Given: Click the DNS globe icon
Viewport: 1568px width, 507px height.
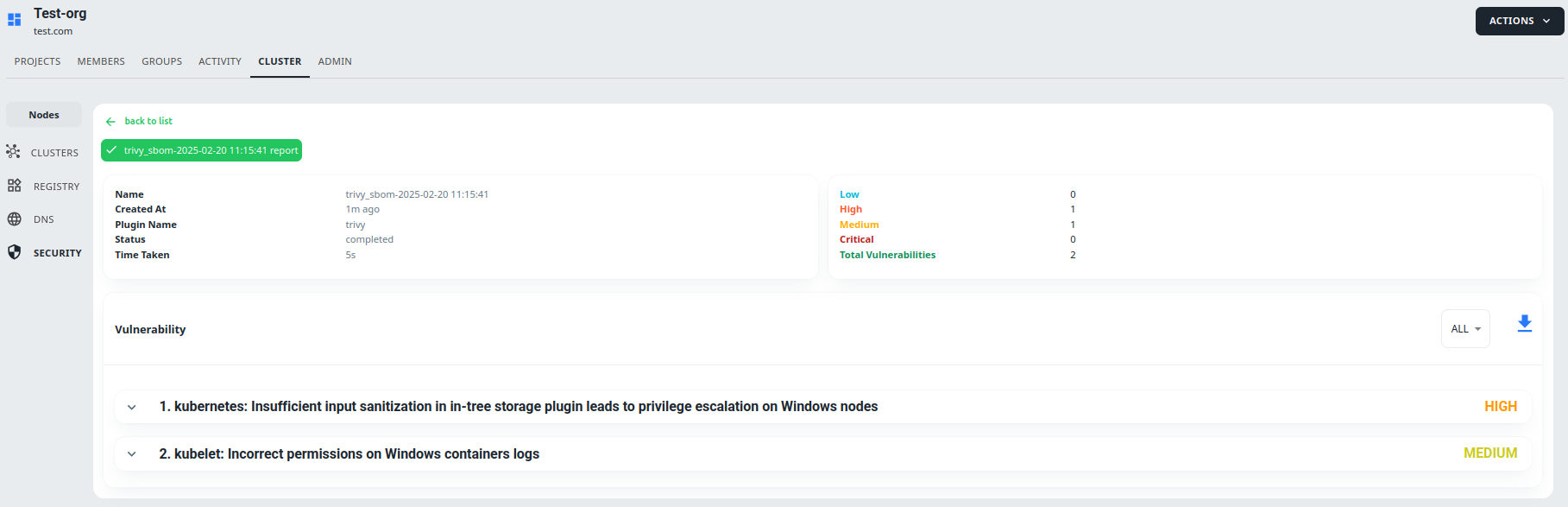Looking at the screenshot, I should pyautogui.click(x=14, y=219).
